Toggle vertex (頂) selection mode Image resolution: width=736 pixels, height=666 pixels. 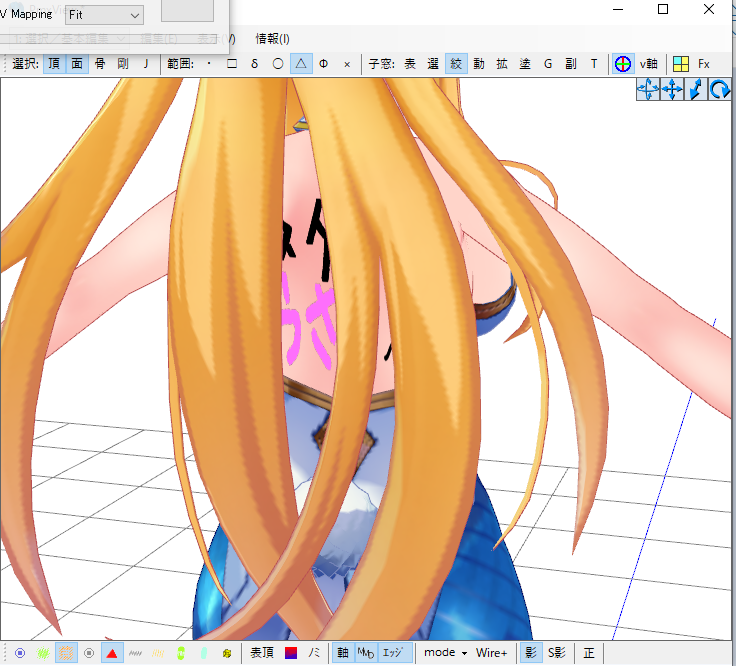click(x=54, y=64)
